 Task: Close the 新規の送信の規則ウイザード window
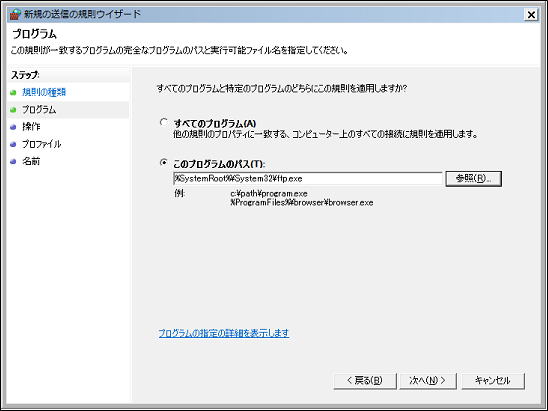tap(531, 15)
